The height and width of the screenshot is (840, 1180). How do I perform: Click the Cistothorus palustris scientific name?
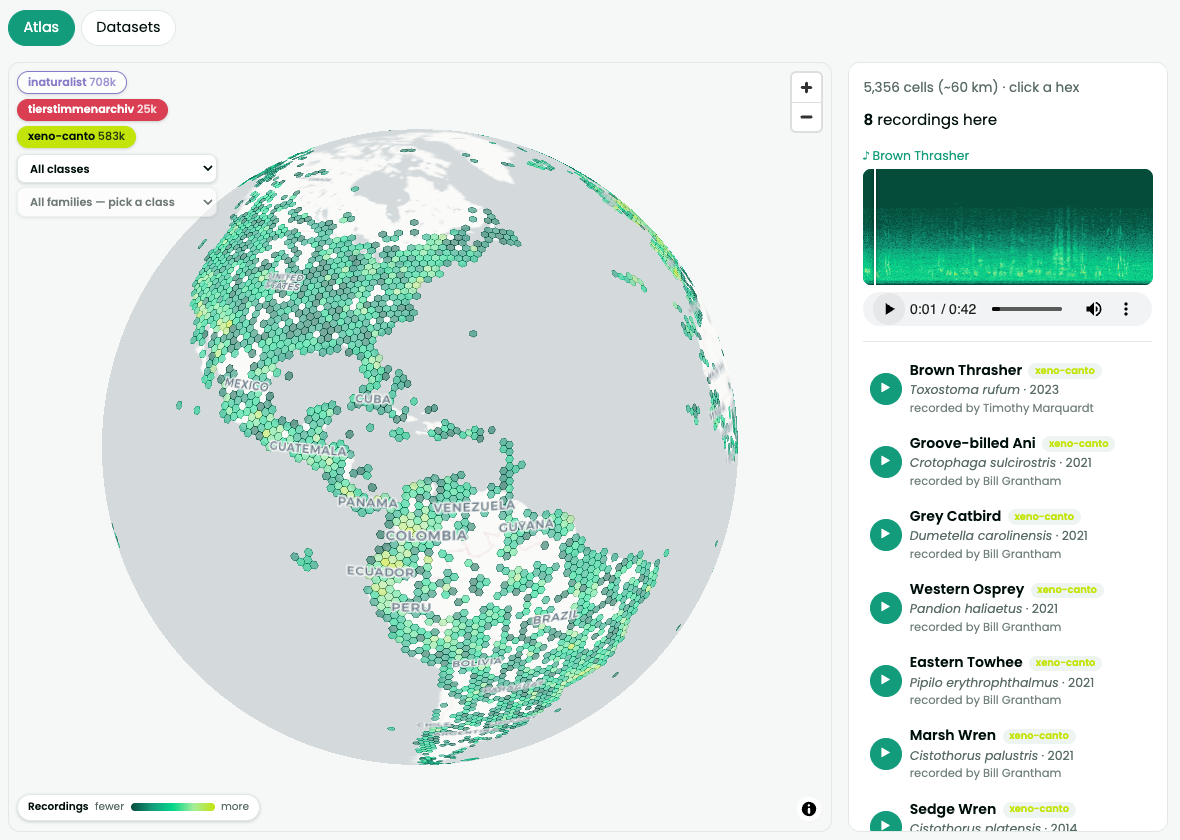973,756
